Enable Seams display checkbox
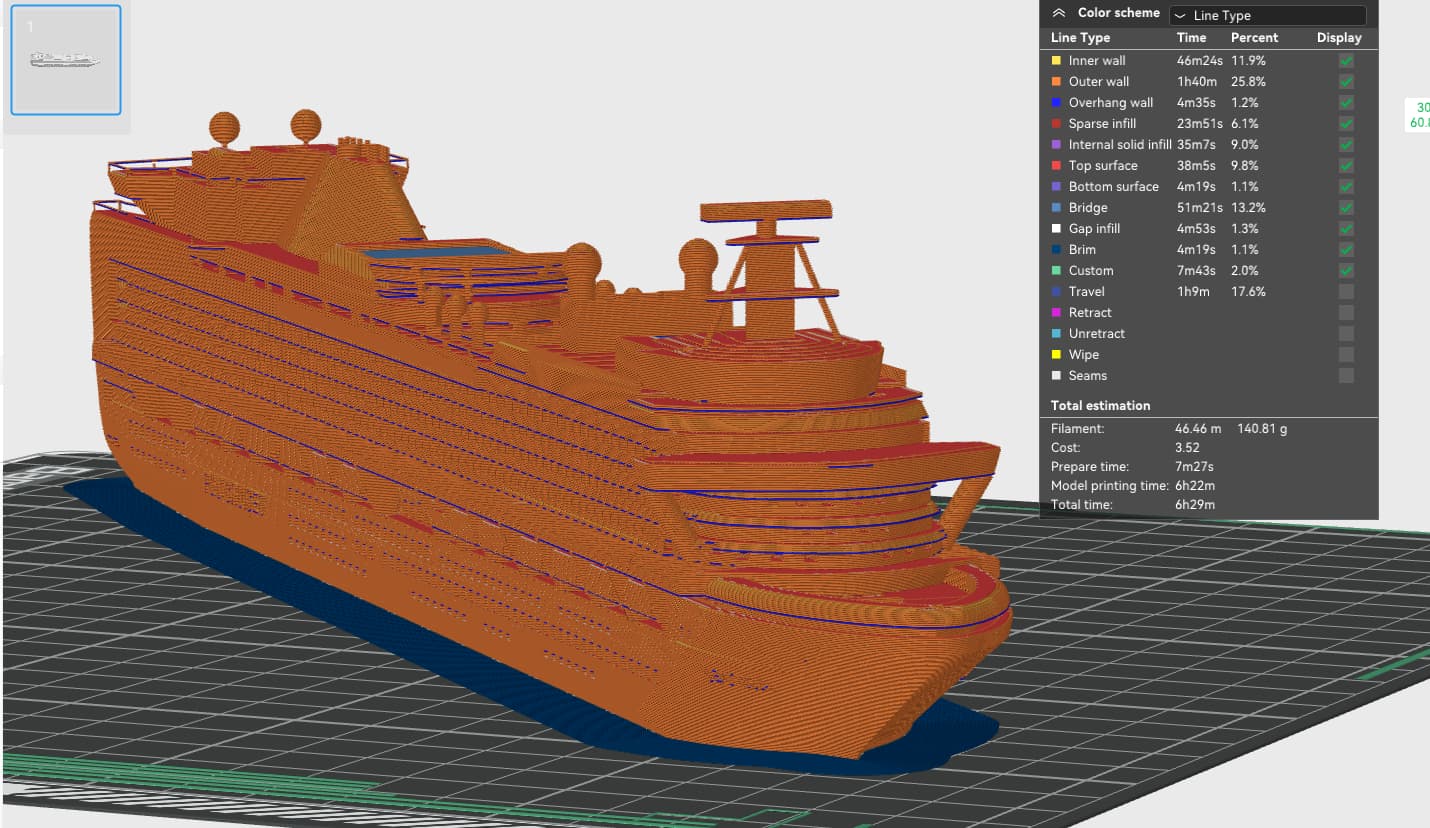 click(1346, 375)
